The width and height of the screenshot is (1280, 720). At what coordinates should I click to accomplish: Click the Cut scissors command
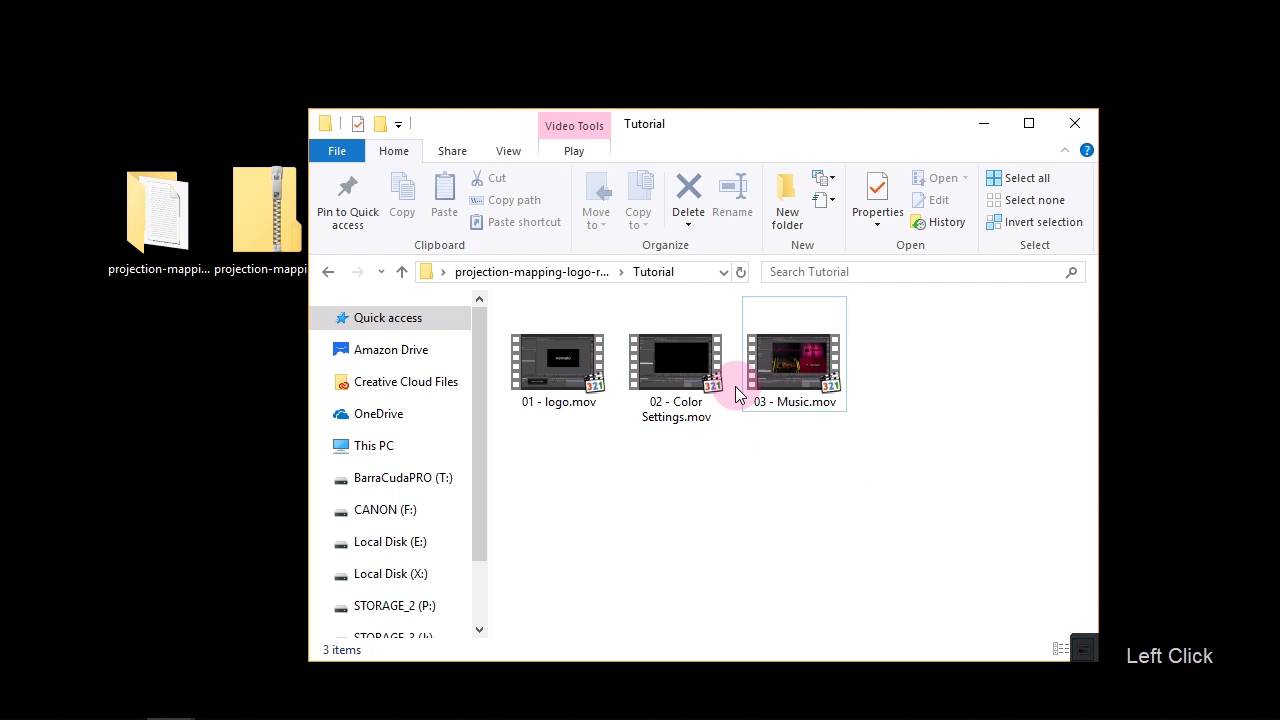(488, 178)
